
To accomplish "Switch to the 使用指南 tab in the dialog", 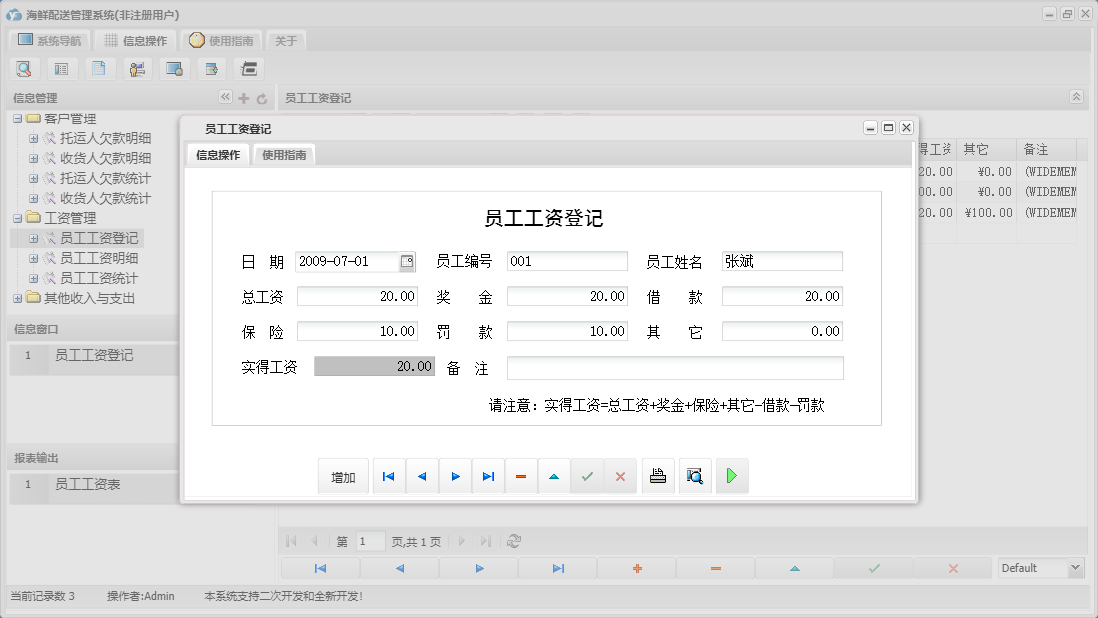I will click(x=287, y=155).
